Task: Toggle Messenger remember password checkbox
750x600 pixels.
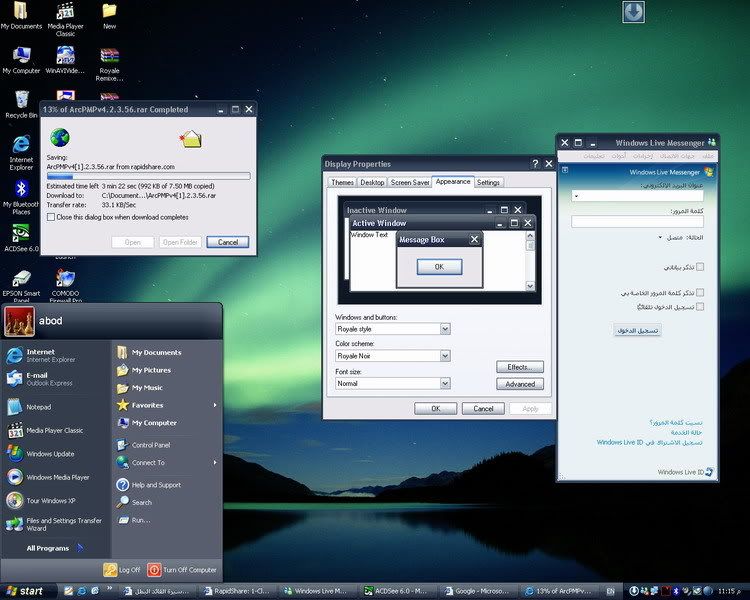Action: (700, 292)
